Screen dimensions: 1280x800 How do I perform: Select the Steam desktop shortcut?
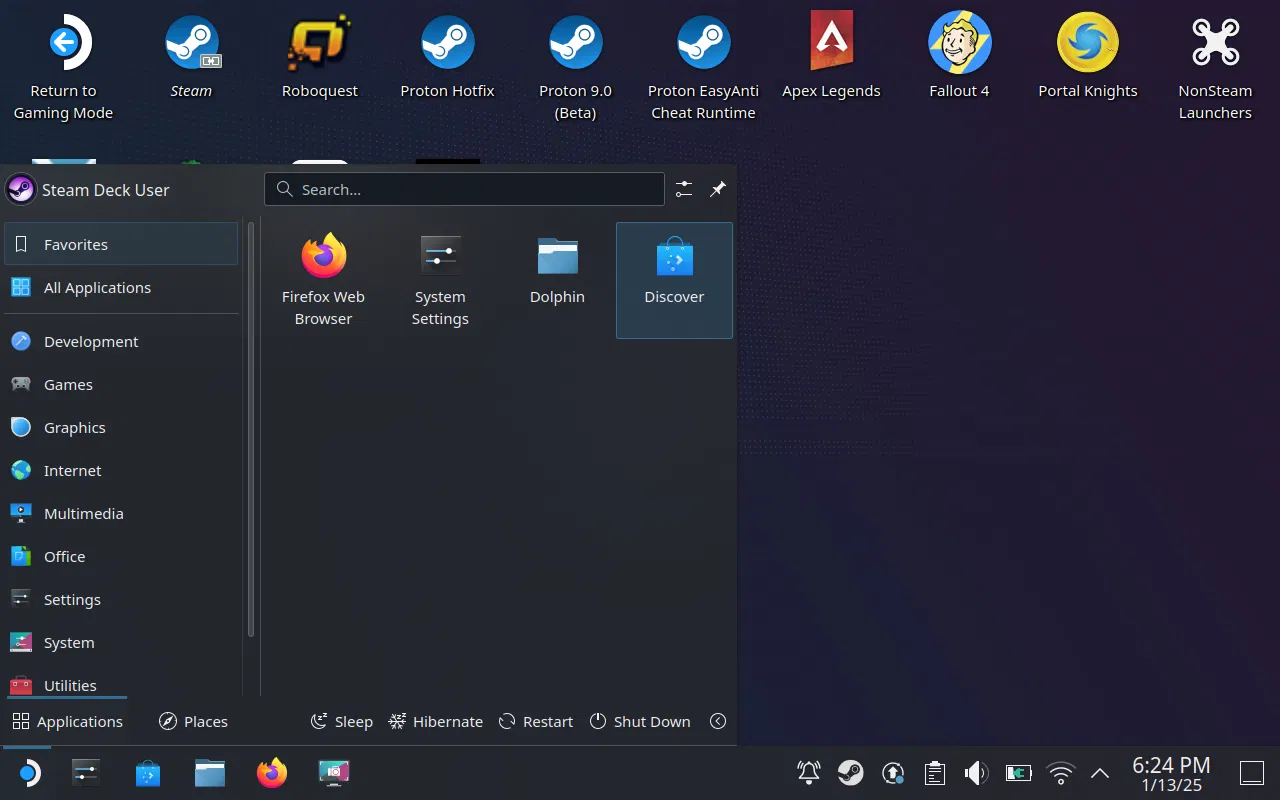[x=191, y=58]
